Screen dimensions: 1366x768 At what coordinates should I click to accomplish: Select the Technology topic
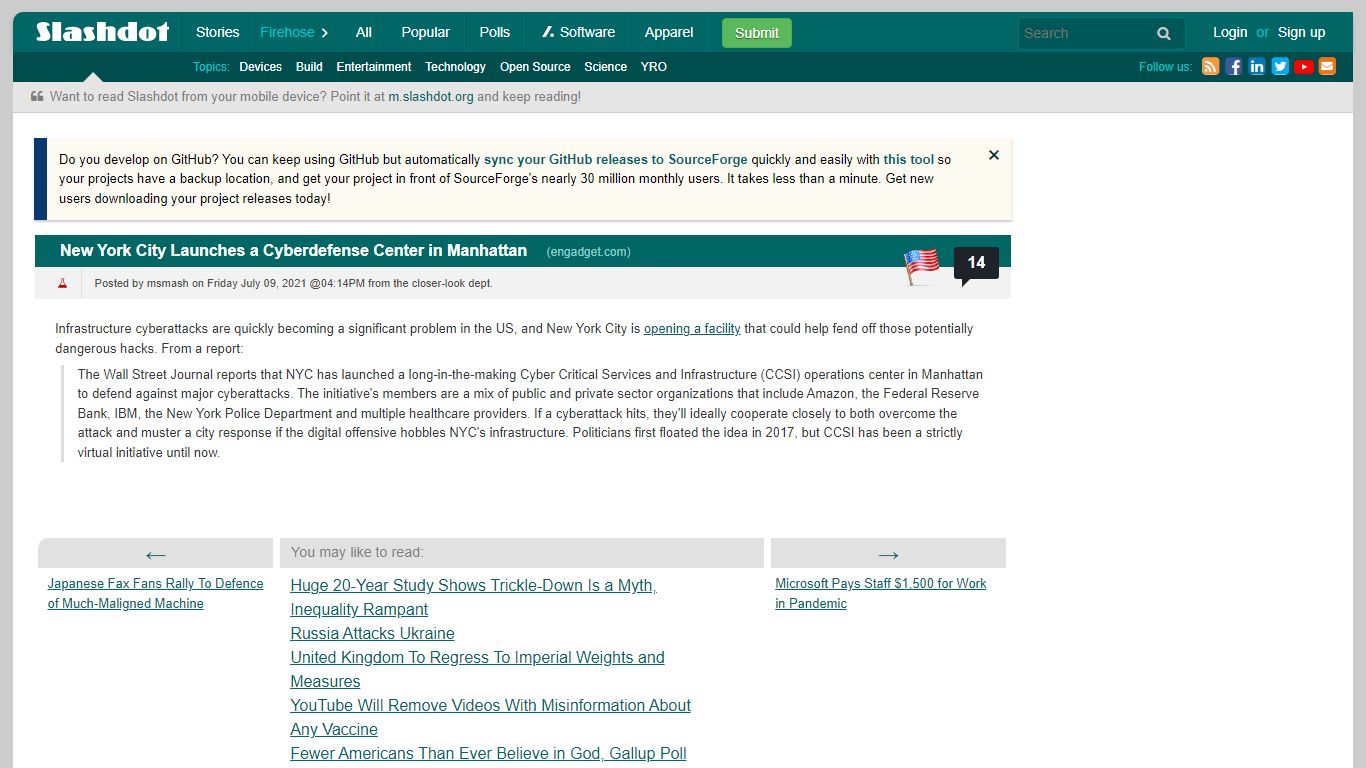455,67
